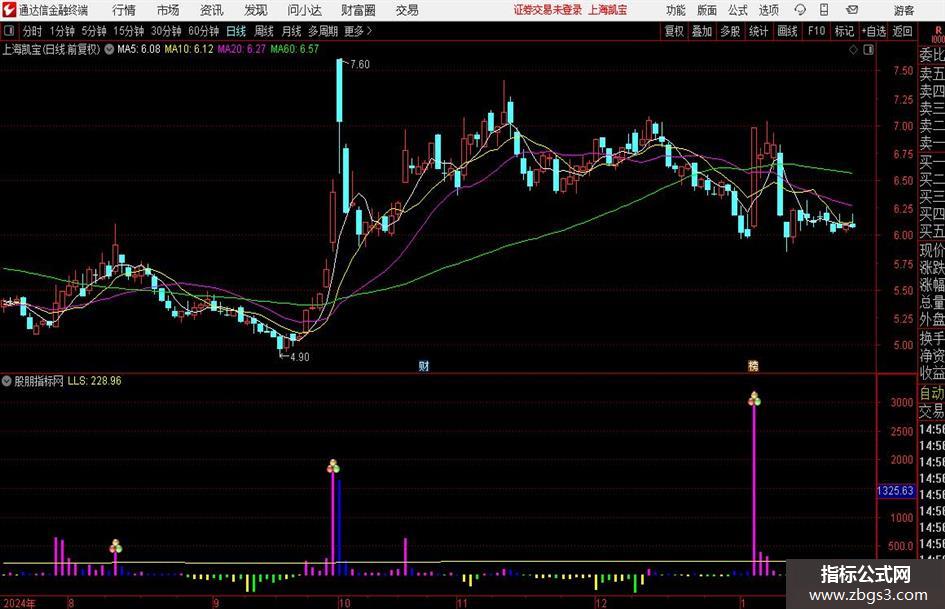Toggle the right info panel icon in chart header

click(868, 49)
